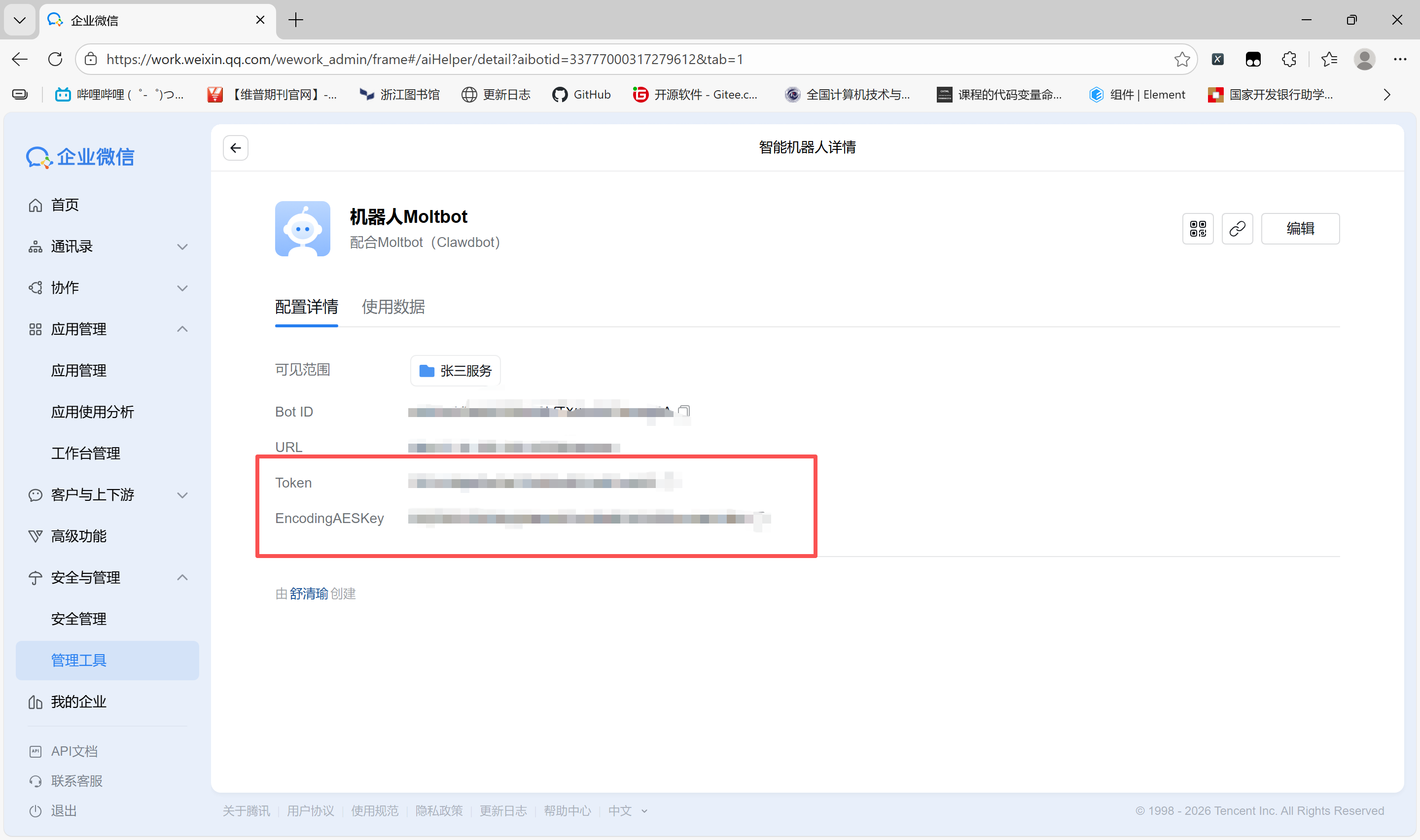Click the 张三服务 visibility scope tag

pyautogui.click(x=455, y=371)
